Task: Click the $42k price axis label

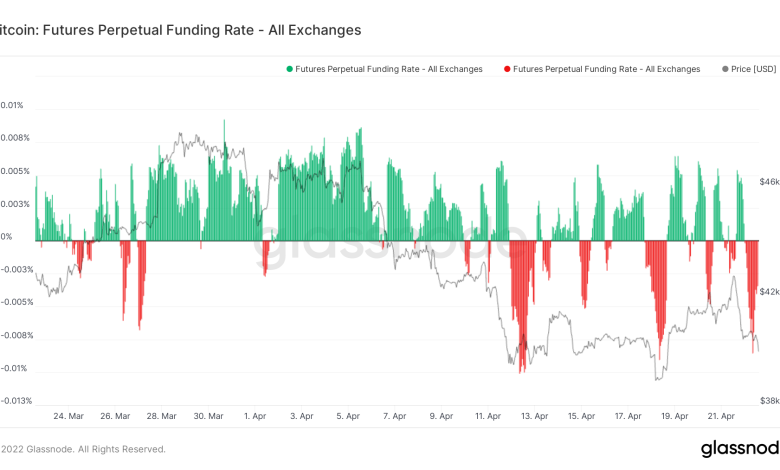Action: 769,292
